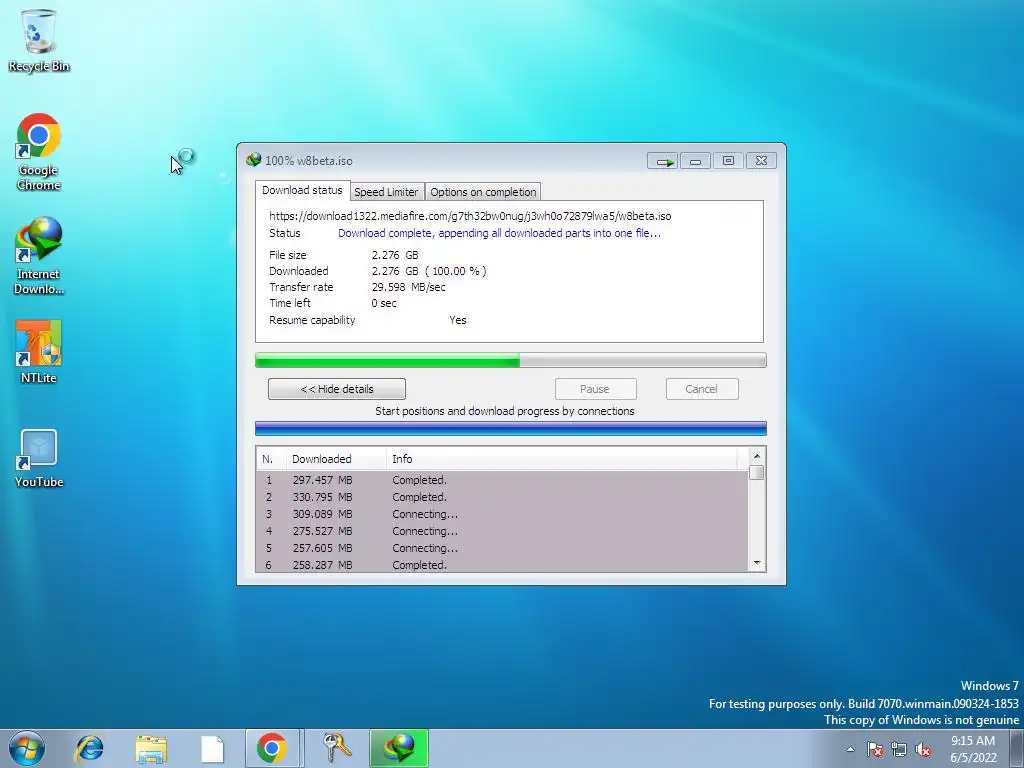Click the File size 2.276 GB value

(x=395, y=255)
